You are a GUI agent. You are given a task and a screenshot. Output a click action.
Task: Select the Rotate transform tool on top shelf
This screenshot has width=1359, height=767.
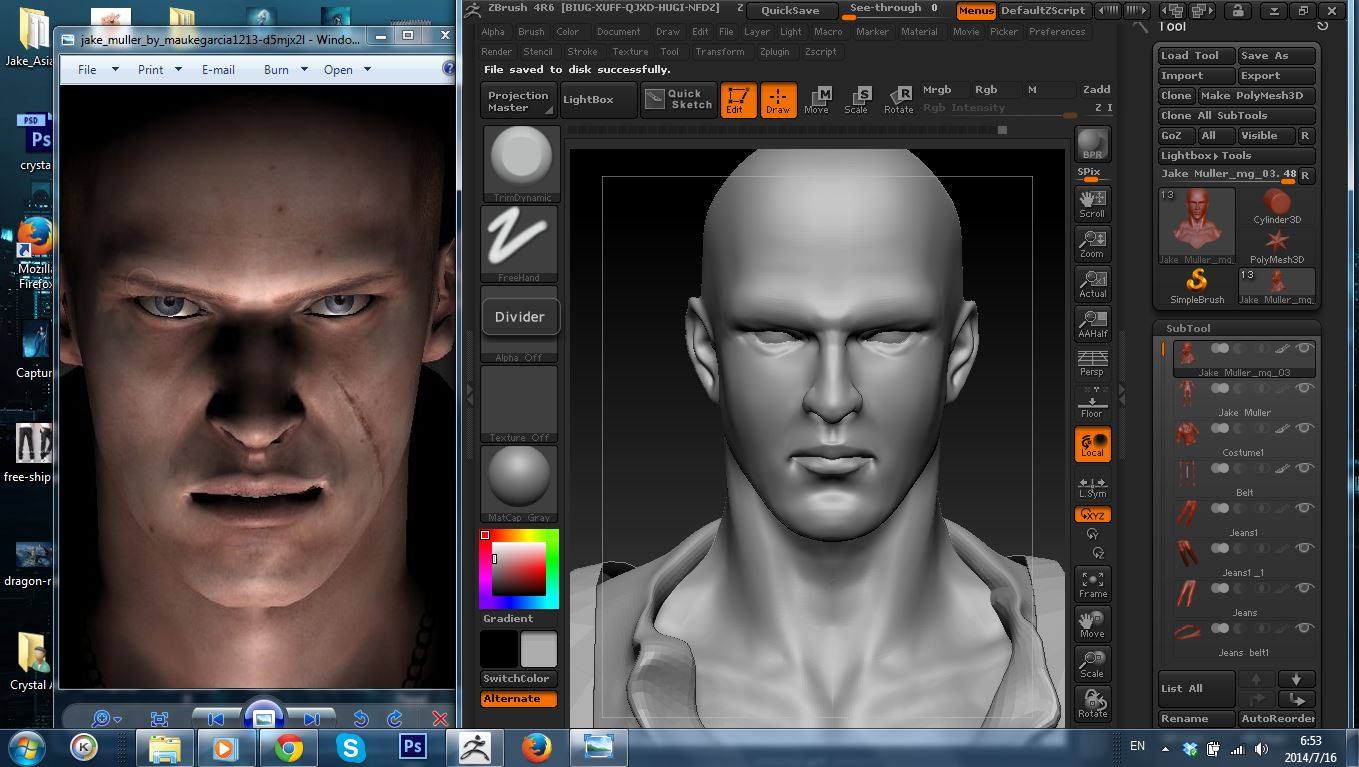click(x=898, y=100)
